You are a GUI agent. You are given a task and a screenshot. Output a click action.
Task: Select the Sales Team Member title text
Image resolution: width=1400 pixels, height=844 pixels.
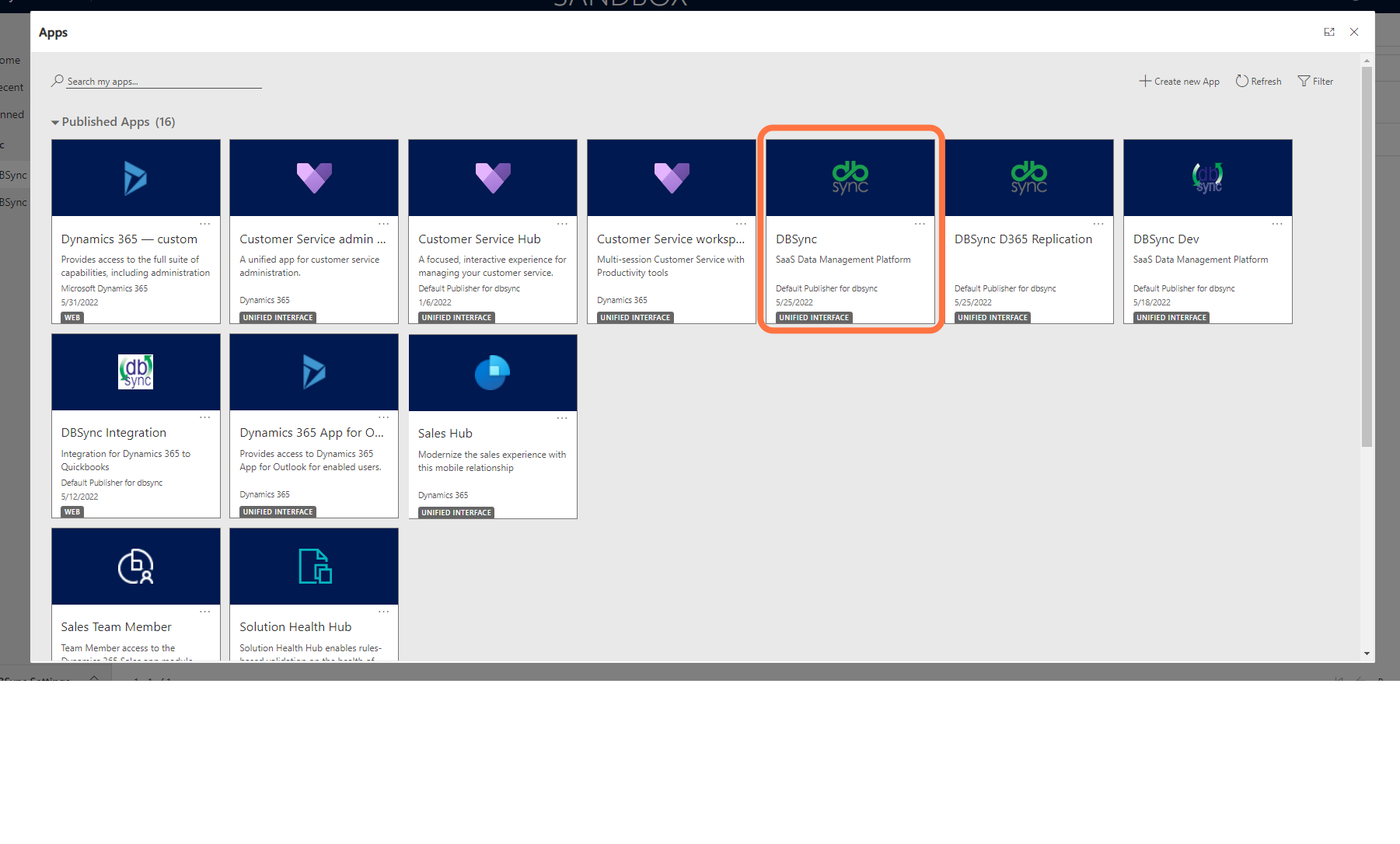[117, 627]
